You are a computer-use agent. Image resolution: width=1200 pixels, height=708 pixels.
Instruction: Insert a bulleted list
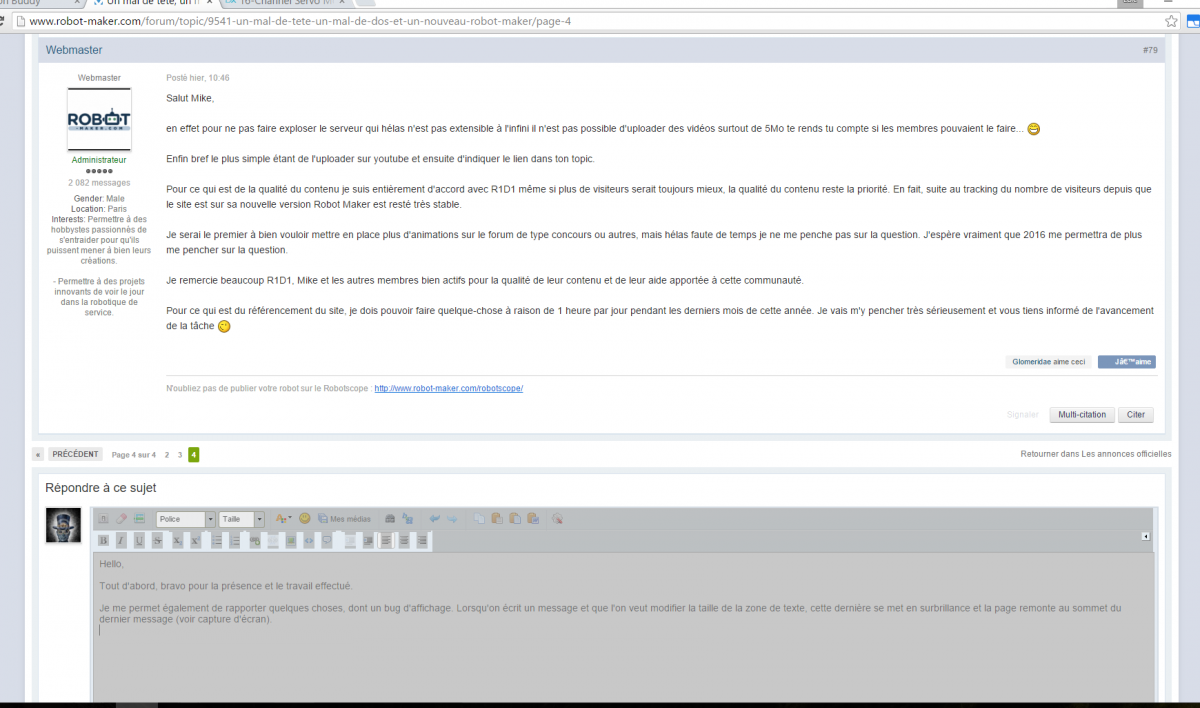[216, 540]
